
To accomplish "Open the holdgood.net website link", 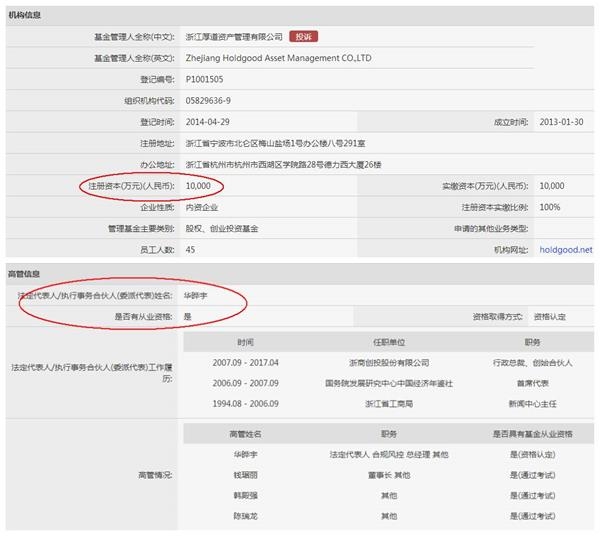I will coord(565,249).
